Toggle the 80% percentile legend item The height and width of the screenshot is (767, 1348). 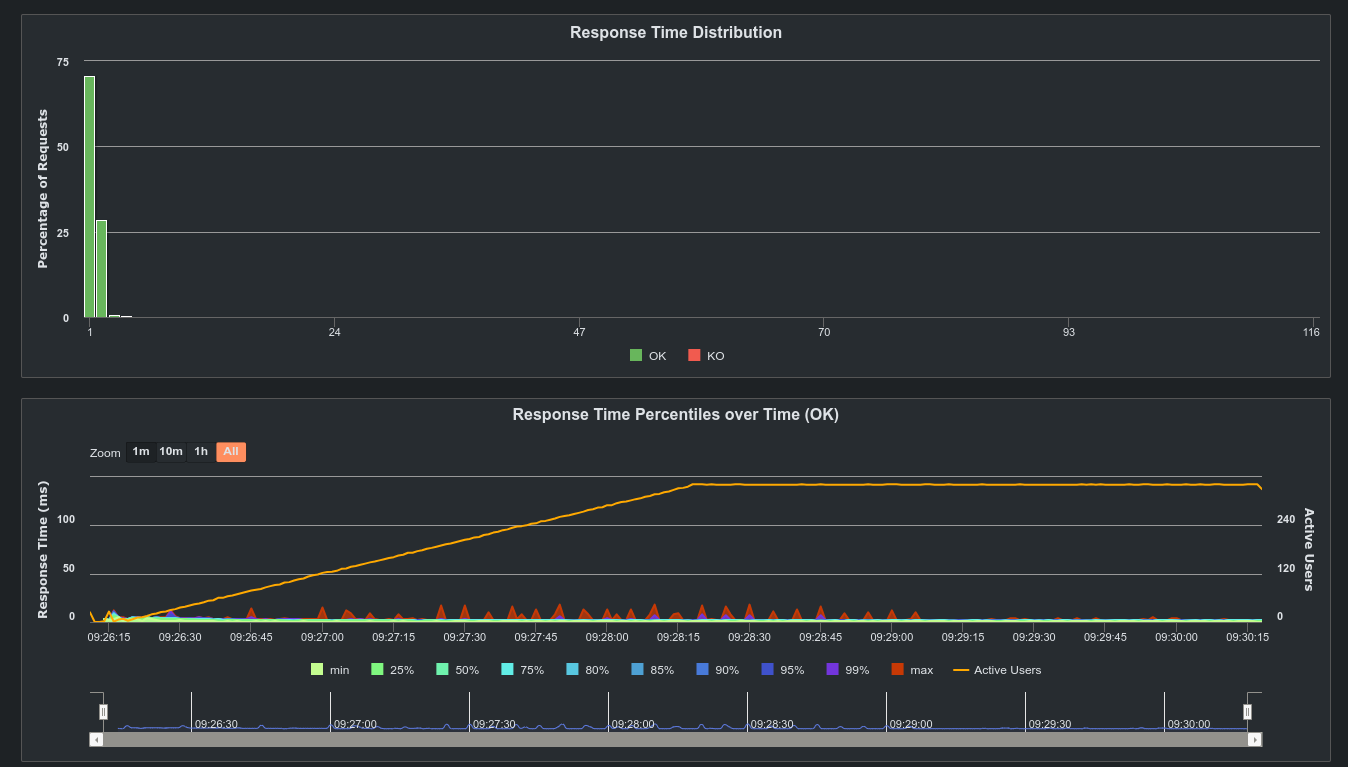click(x=587, y=670)
